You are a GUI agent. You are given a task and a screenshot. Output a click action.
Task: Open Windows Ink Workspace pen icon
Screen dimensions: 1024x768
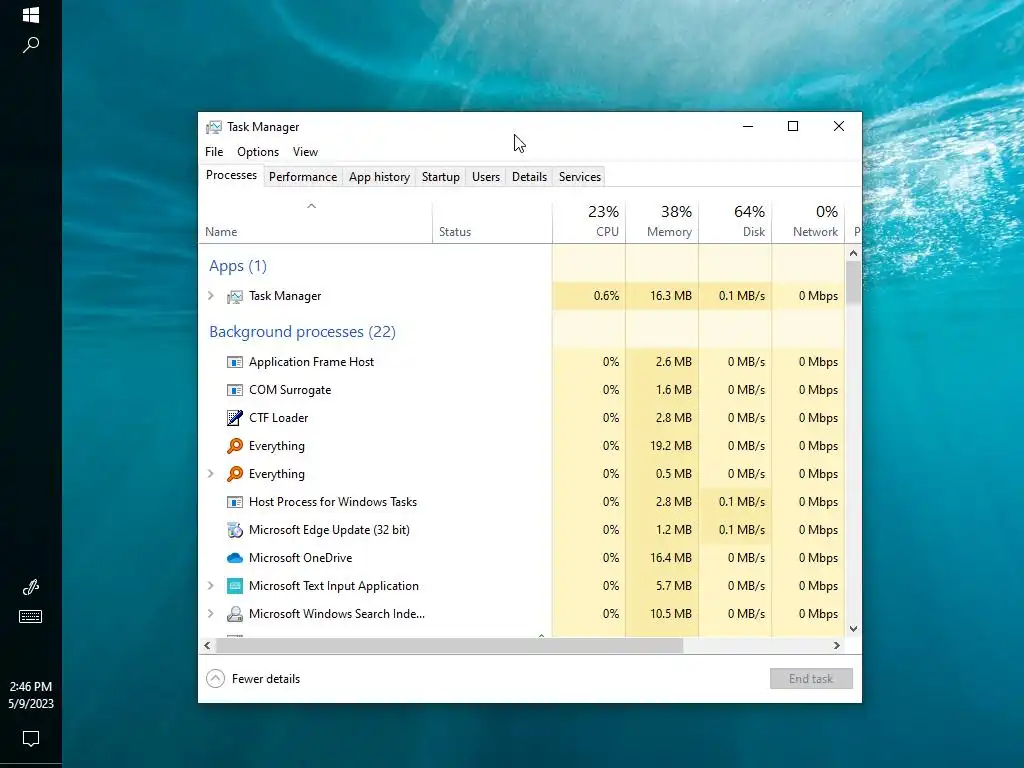click(31, 588)
